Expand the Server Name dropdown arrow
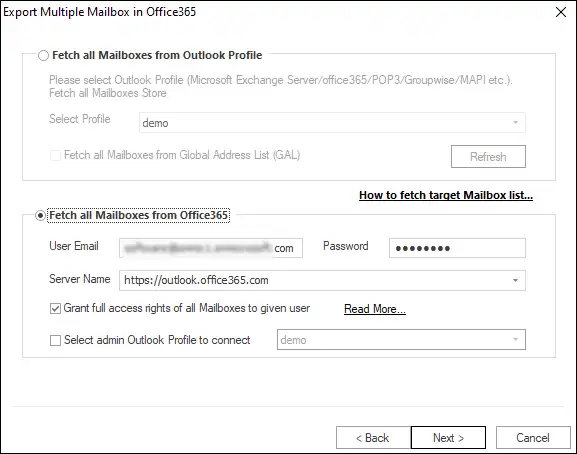Viewport: 577px width, 454px height. click(516, 281)
